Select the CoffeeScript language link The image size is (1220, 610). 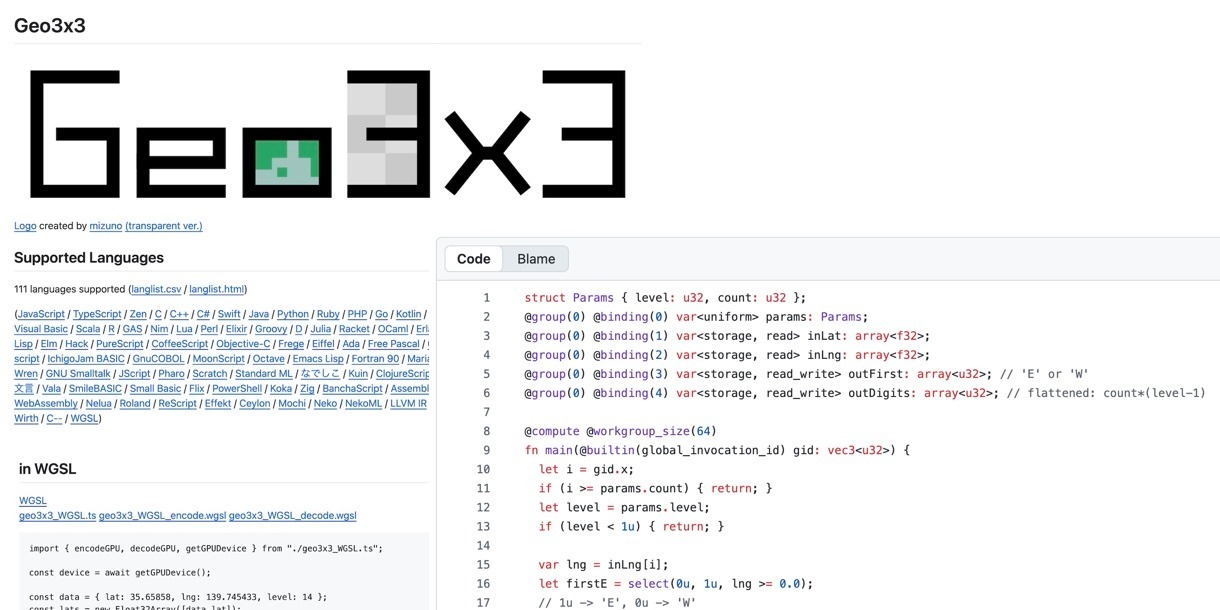point(180,344)
